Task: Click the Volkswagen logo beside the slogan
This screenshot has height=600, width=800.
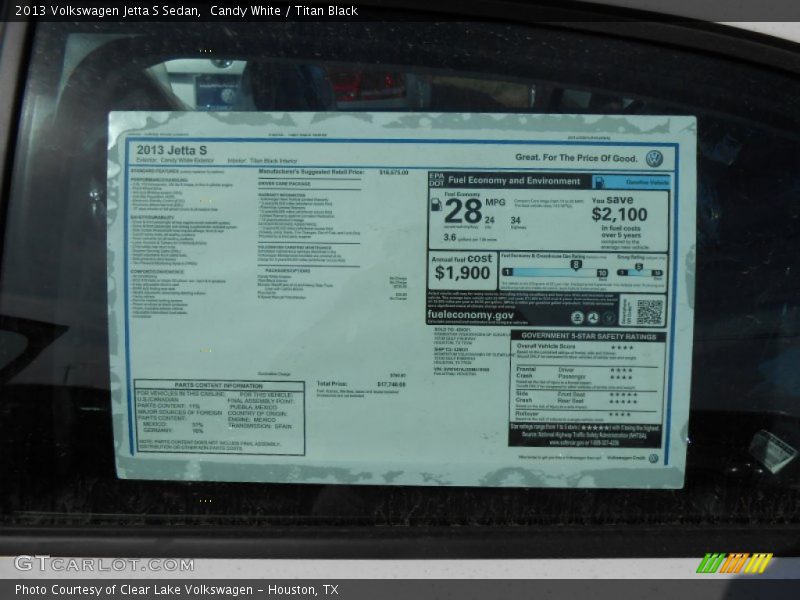Action: [x=654, y=158]
